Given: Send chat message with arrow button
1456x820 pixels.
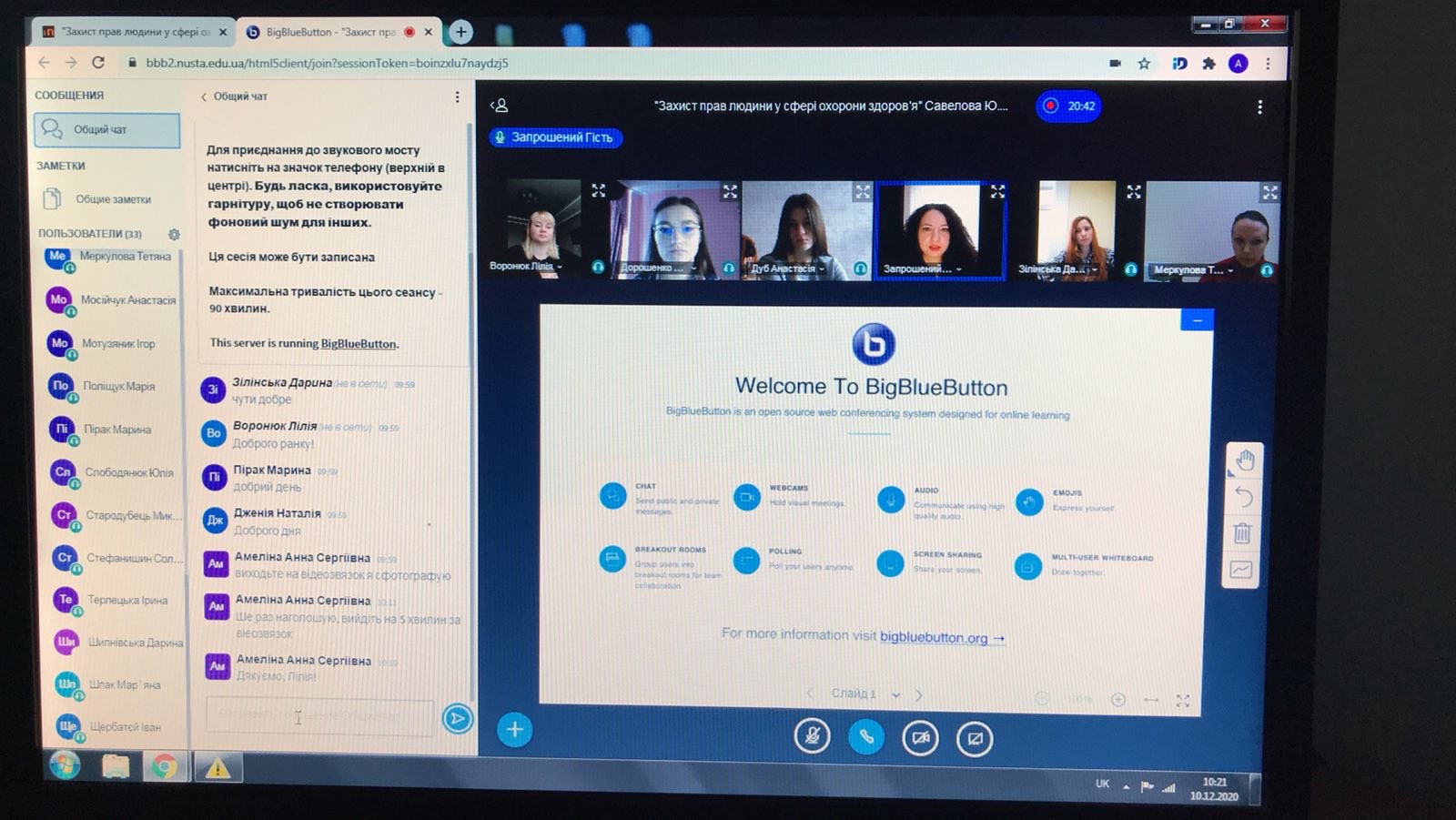Looking at the screenshot, I should (x=457, y=719).
